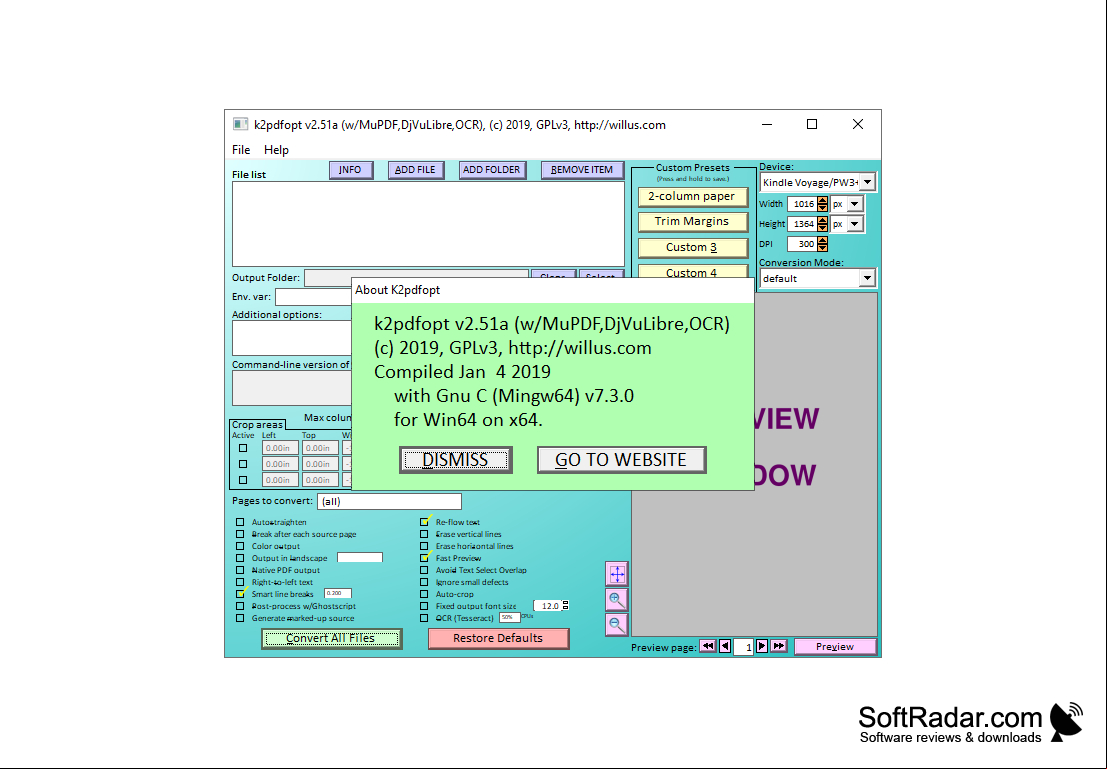Go to next preview page
Screen dimensions: 1107x769
(x=762, y=646)
